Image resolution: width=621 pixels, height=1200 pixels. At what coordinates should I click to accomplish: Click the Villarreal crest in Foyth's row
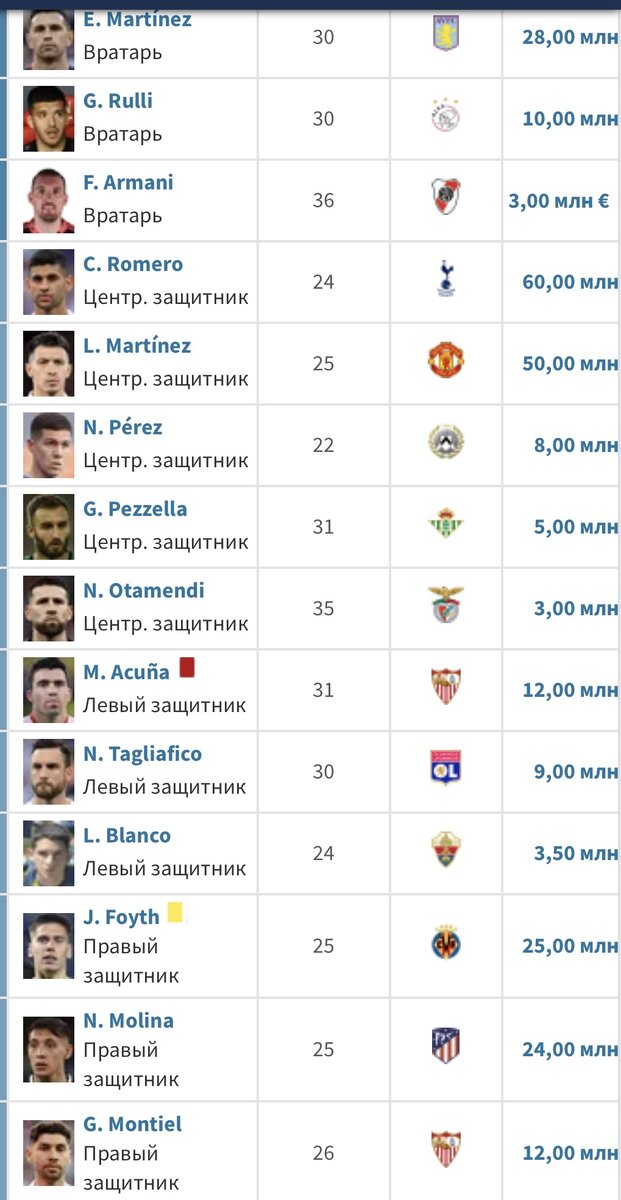(x=446, y=944)
